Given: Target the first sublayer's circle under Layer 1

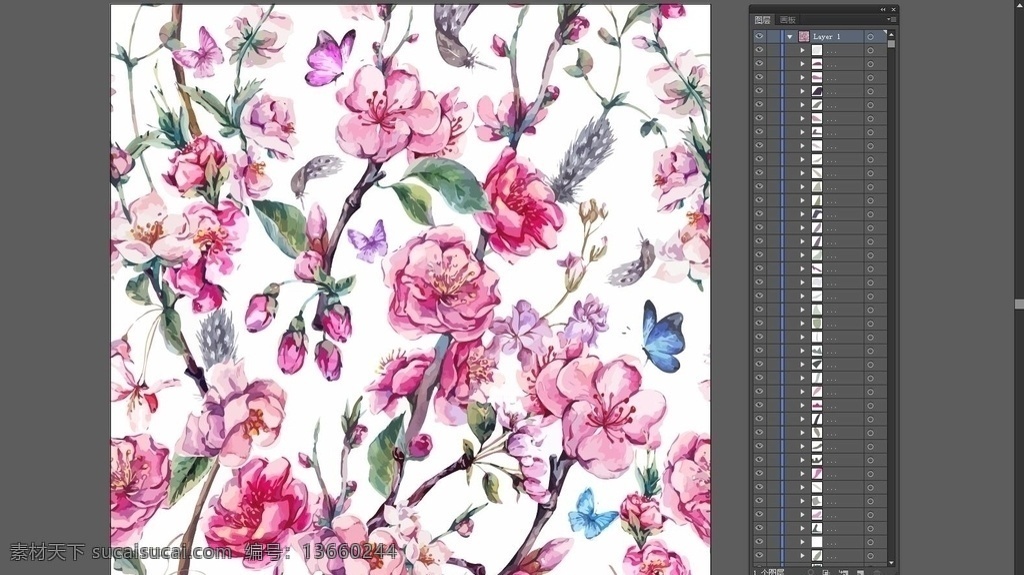Looking at the screenshot, I should click(x=871, y=50).
